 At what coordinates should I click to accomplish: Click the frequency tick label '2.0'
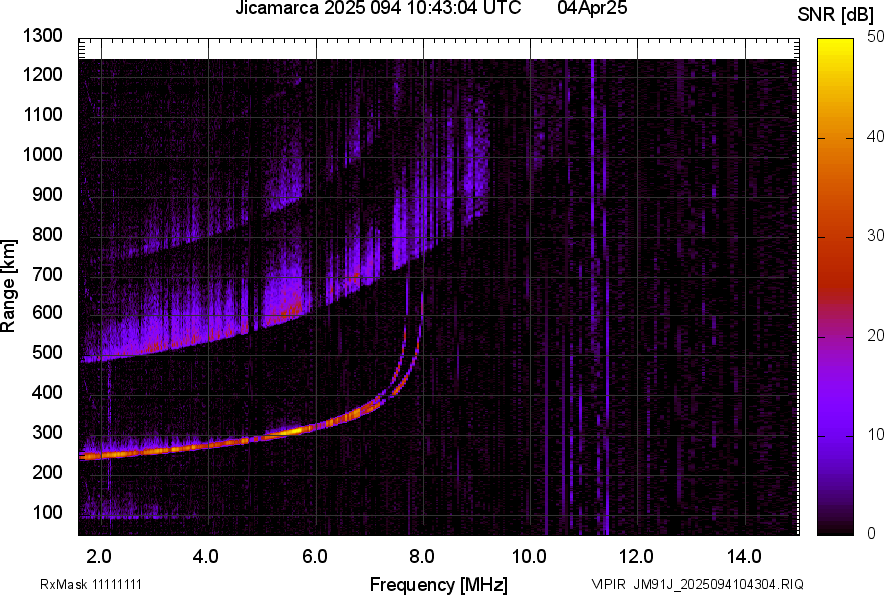pos(99,557)
